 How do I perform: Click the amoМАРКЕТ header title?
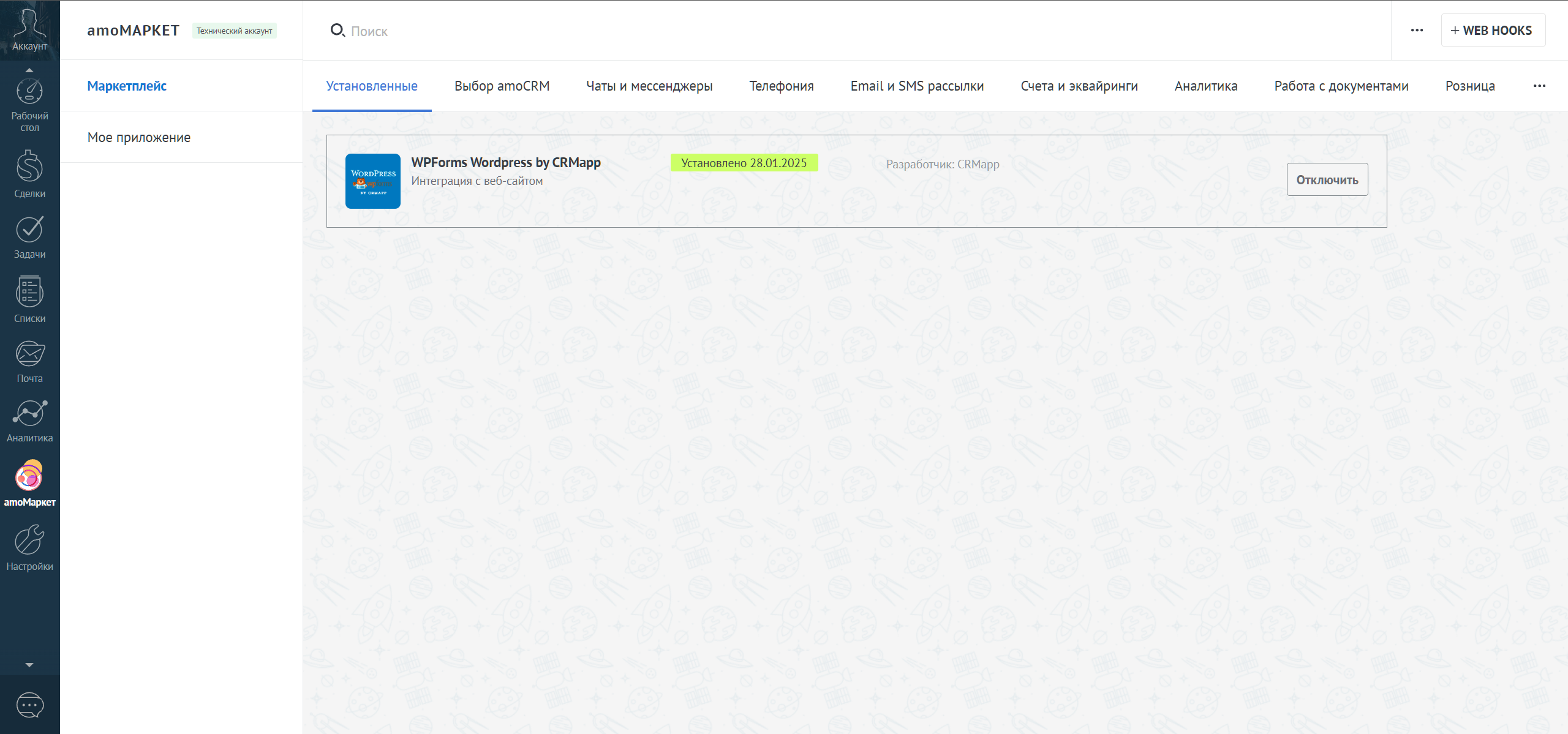[134, 30]
